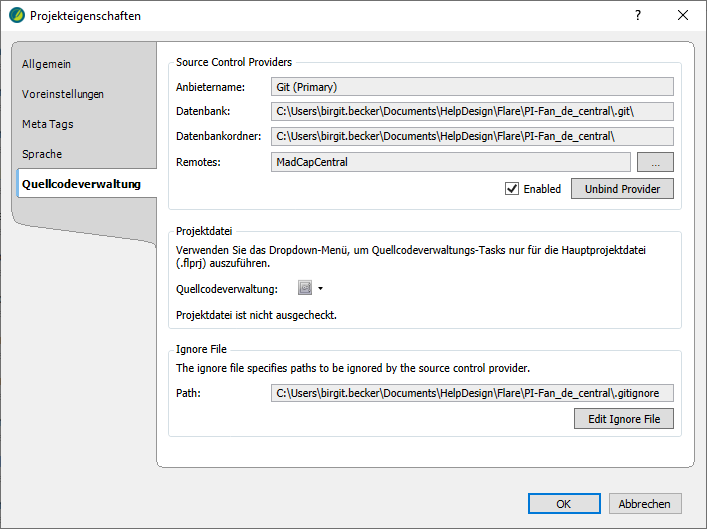Select the Quellcodeverwaltung tab in sidebar
Viewport: 707px width, 529px height.
[x=82, y=184]
